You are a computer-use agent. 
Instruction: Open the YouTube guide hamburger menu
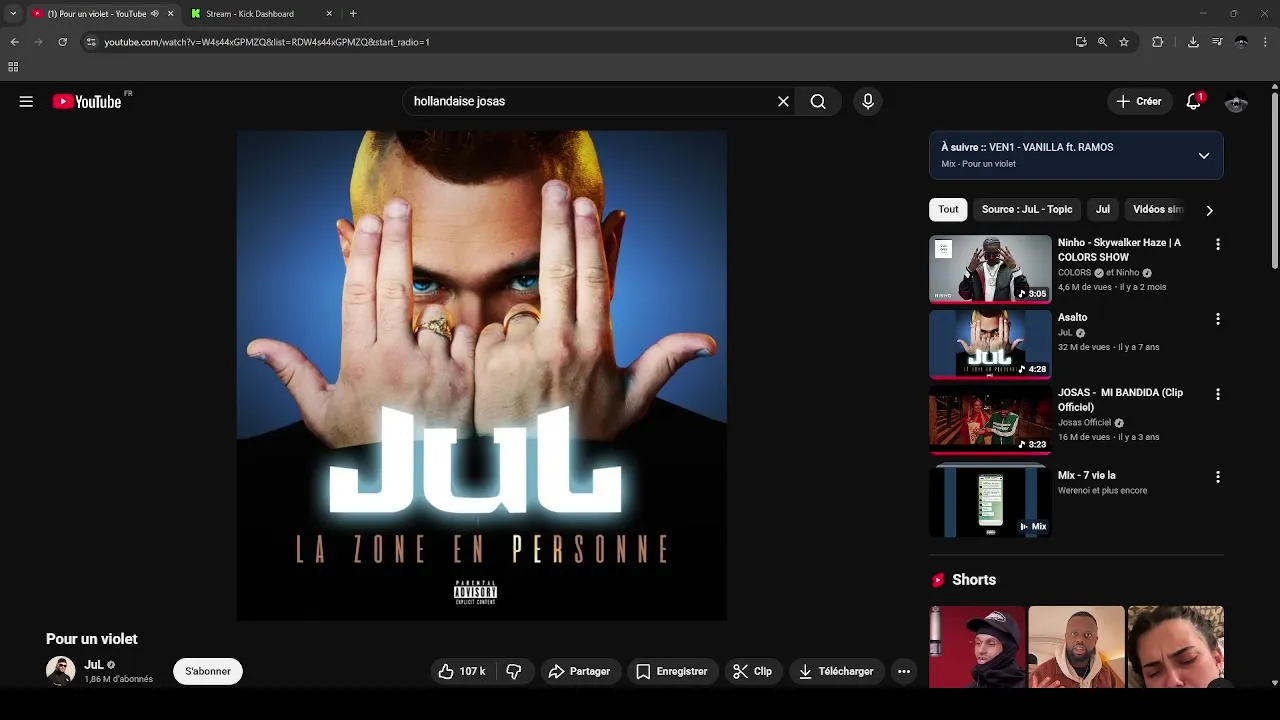26,101
